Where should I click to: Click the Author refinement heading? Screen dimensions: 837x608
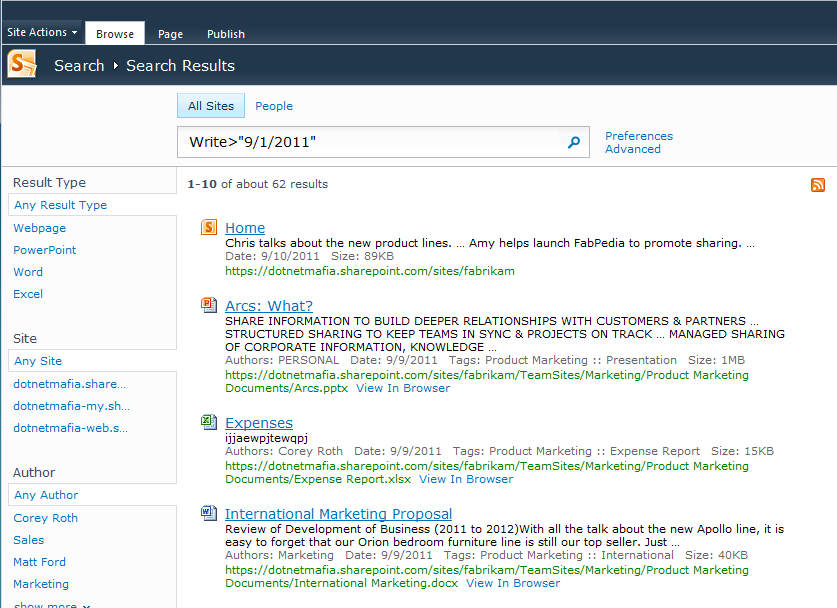point(34,472)
